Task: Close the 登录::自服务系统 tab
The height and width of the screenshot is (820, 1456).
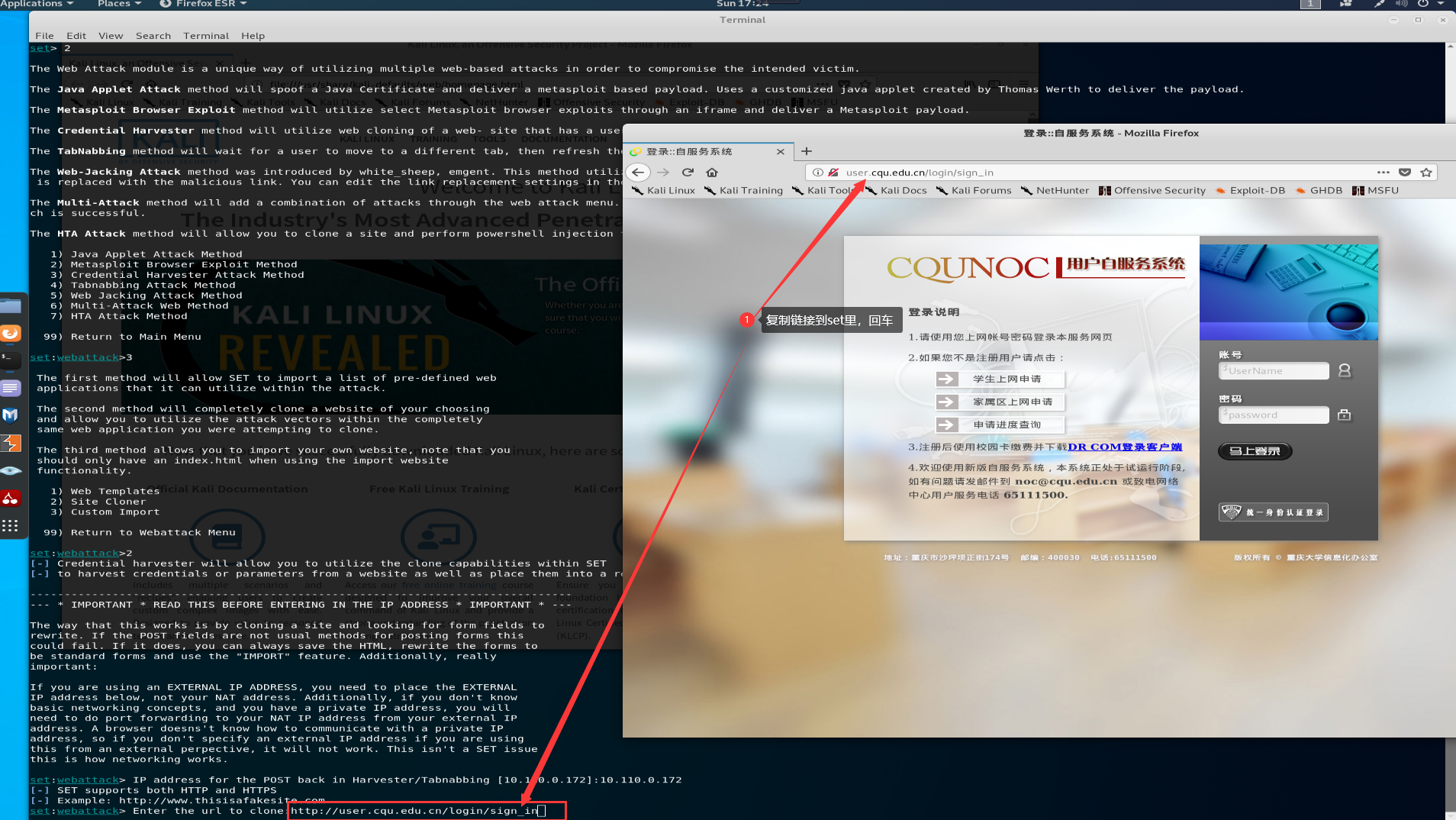Action: coord(781,151)
